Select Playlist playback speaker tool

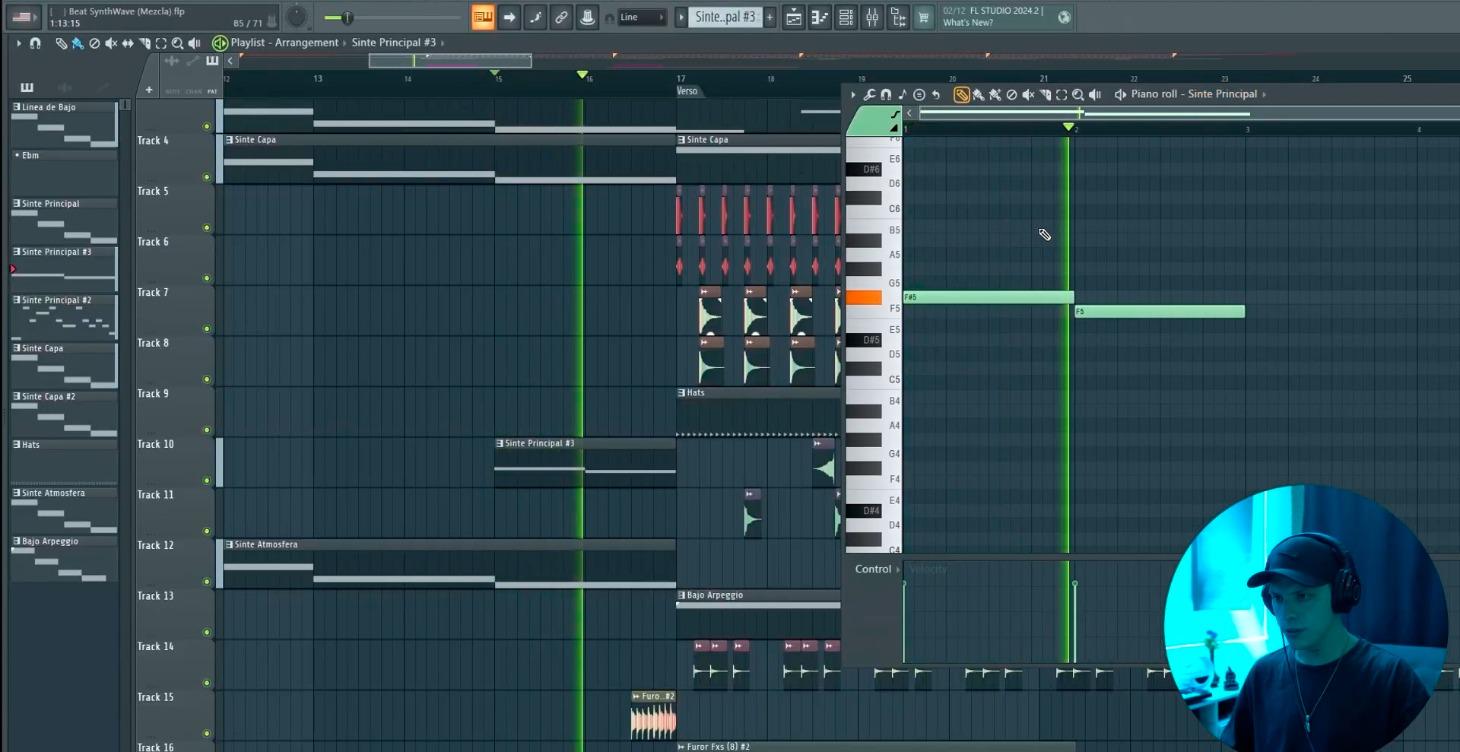click(194, 43)
